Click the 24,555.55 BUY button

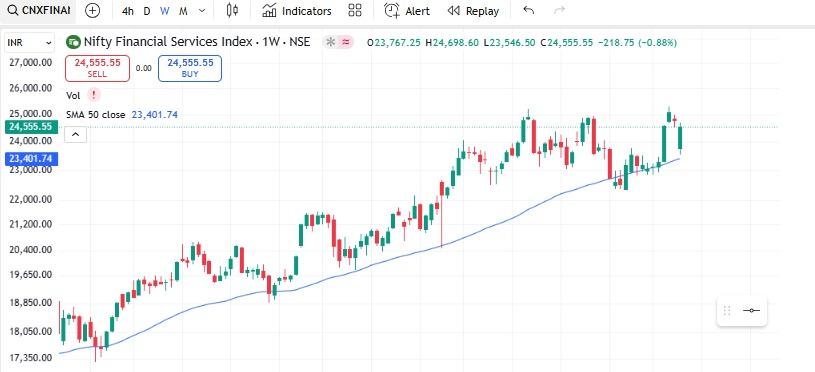190,68
